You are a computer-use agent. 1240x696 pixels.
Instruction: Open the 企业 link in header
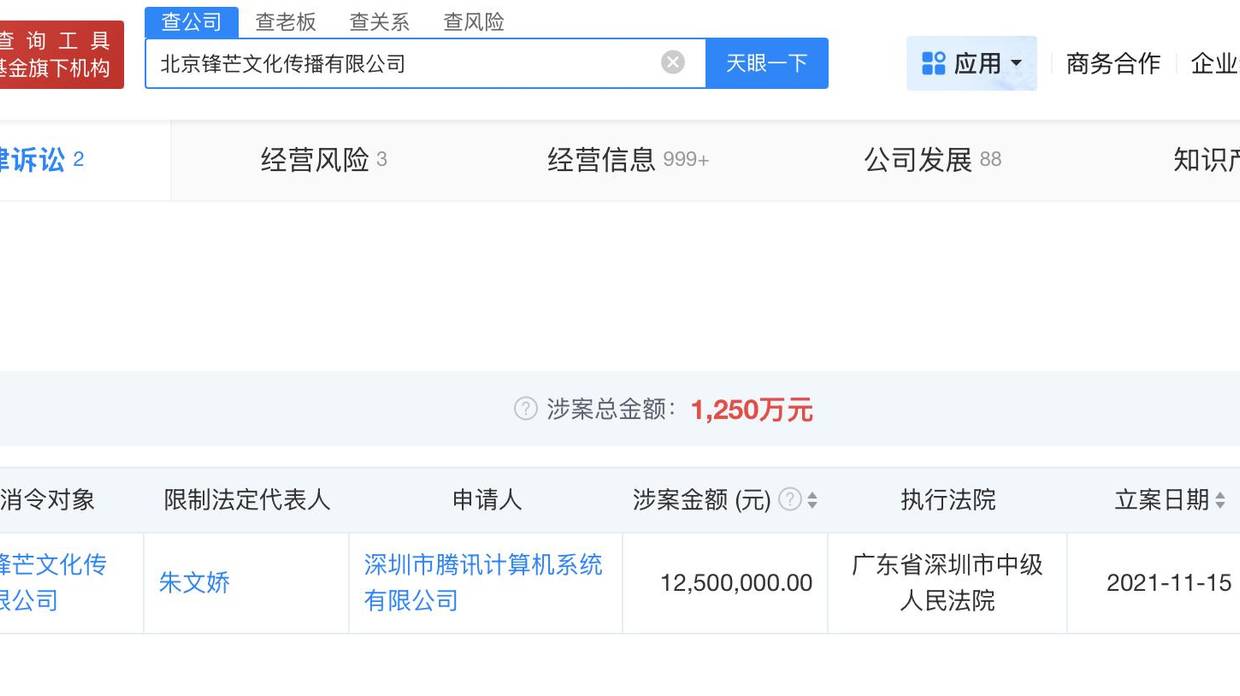[1215, 64]
